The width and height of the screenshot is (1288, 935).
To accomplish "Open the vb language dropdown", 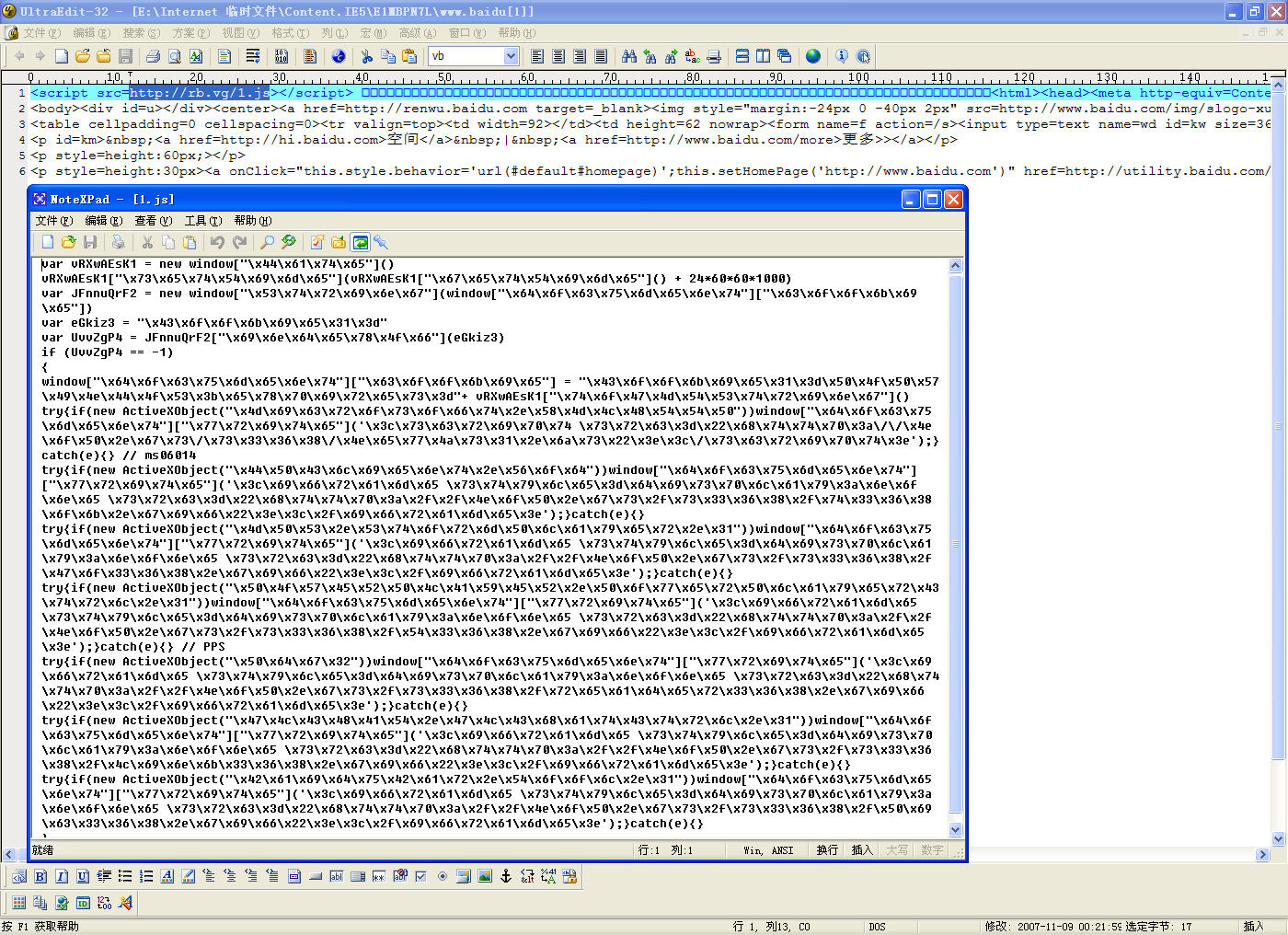I will point(511,56).
